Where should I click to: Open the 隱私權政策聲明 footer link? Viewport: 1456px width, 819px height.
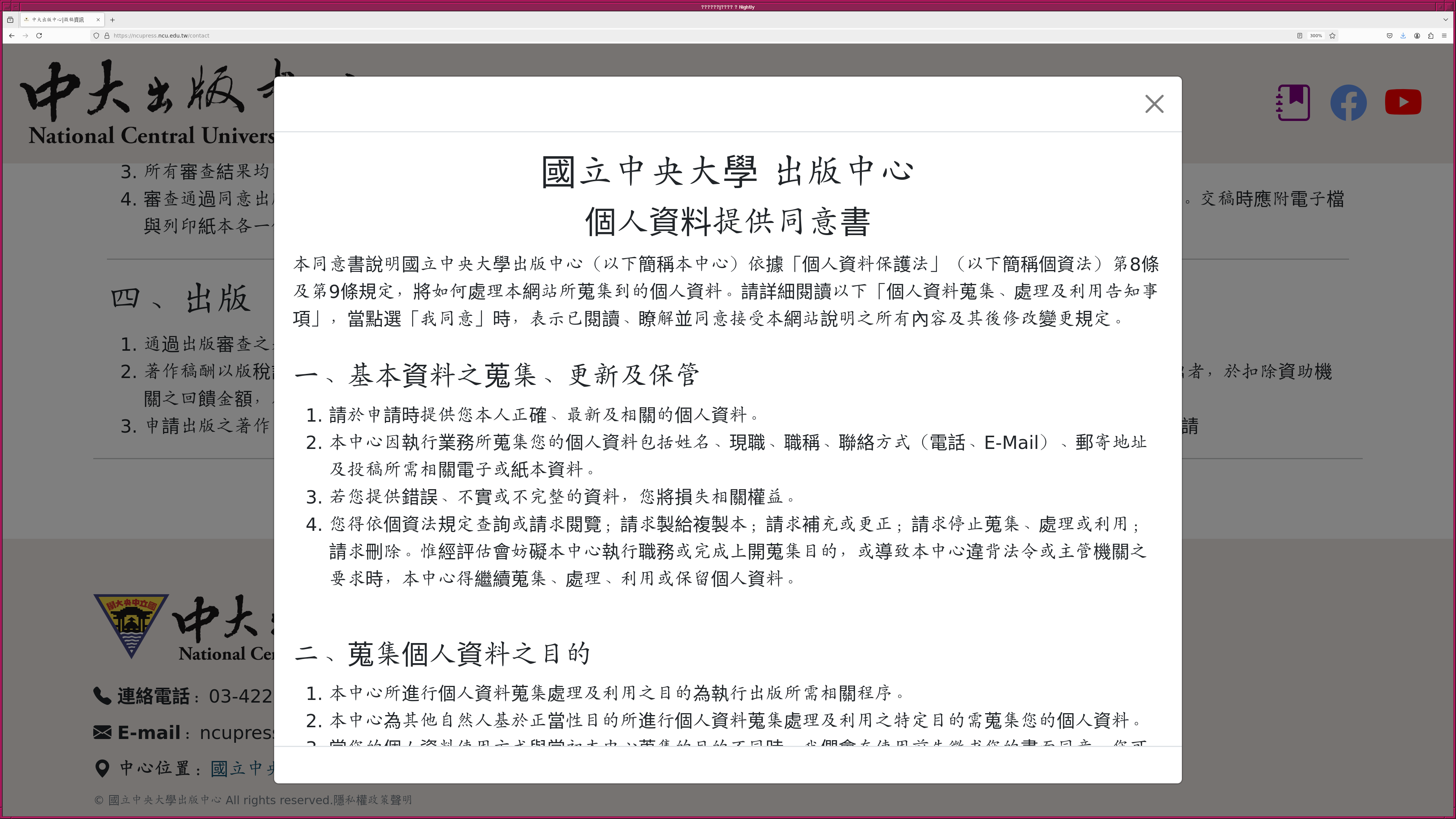point(372,800)
